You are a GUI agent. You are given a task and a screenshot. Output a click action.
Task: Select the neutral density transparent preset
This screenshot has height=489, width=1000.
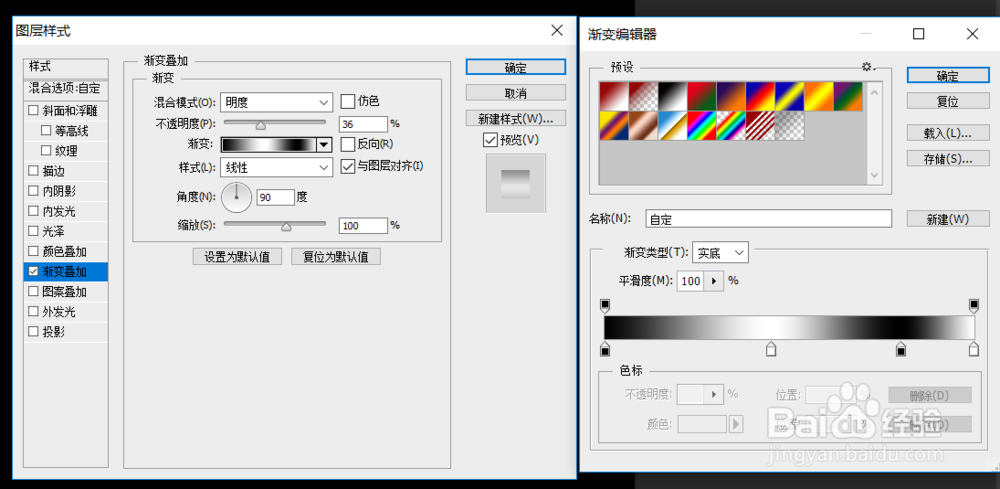click(790, 126)
